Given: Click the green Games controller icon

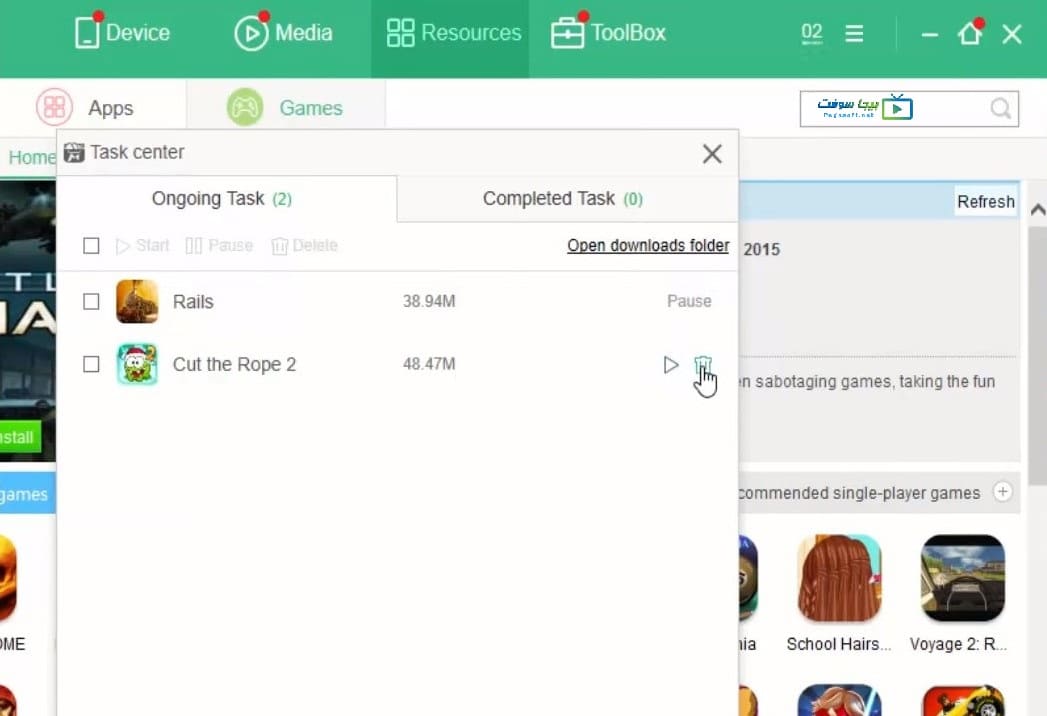Looking at the screenshot, I should (x=245, y=107).
